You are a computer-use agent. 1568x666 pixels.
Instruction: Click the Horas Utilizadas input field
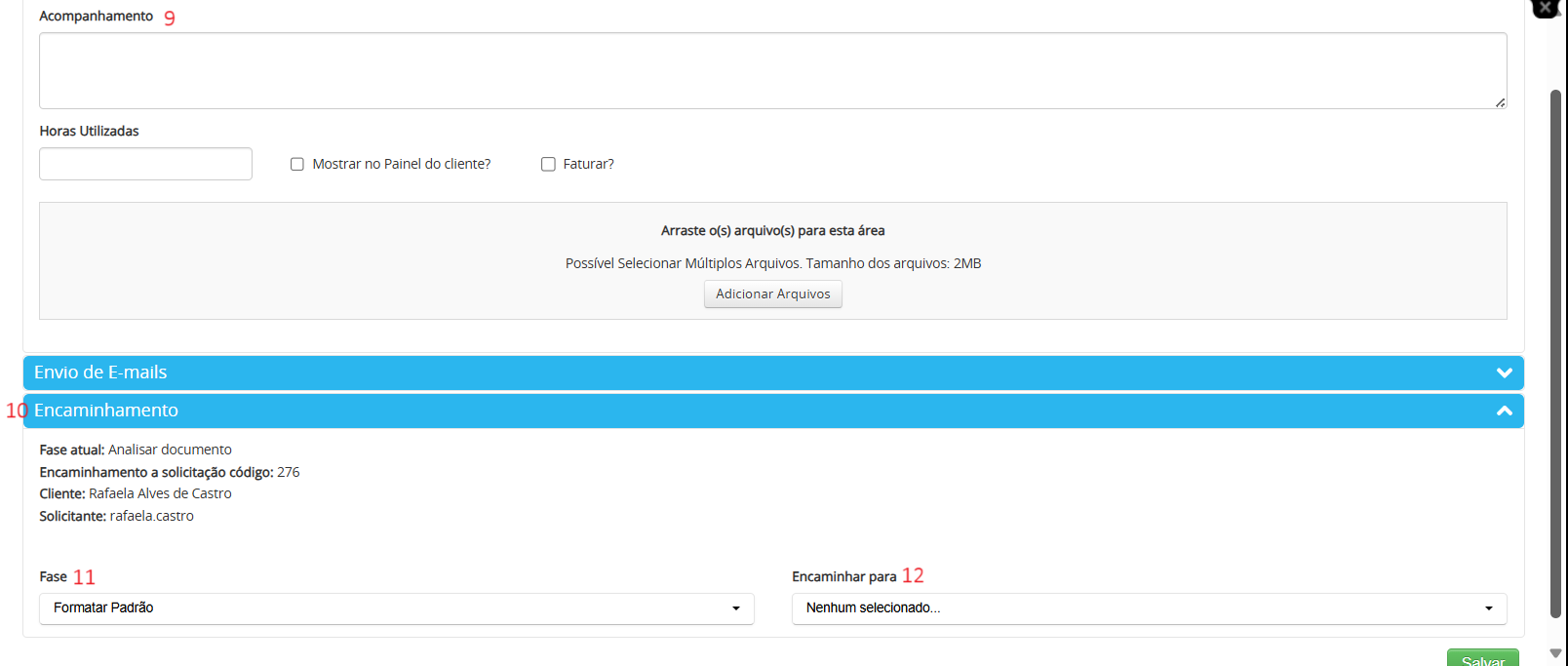coord(145,164)
